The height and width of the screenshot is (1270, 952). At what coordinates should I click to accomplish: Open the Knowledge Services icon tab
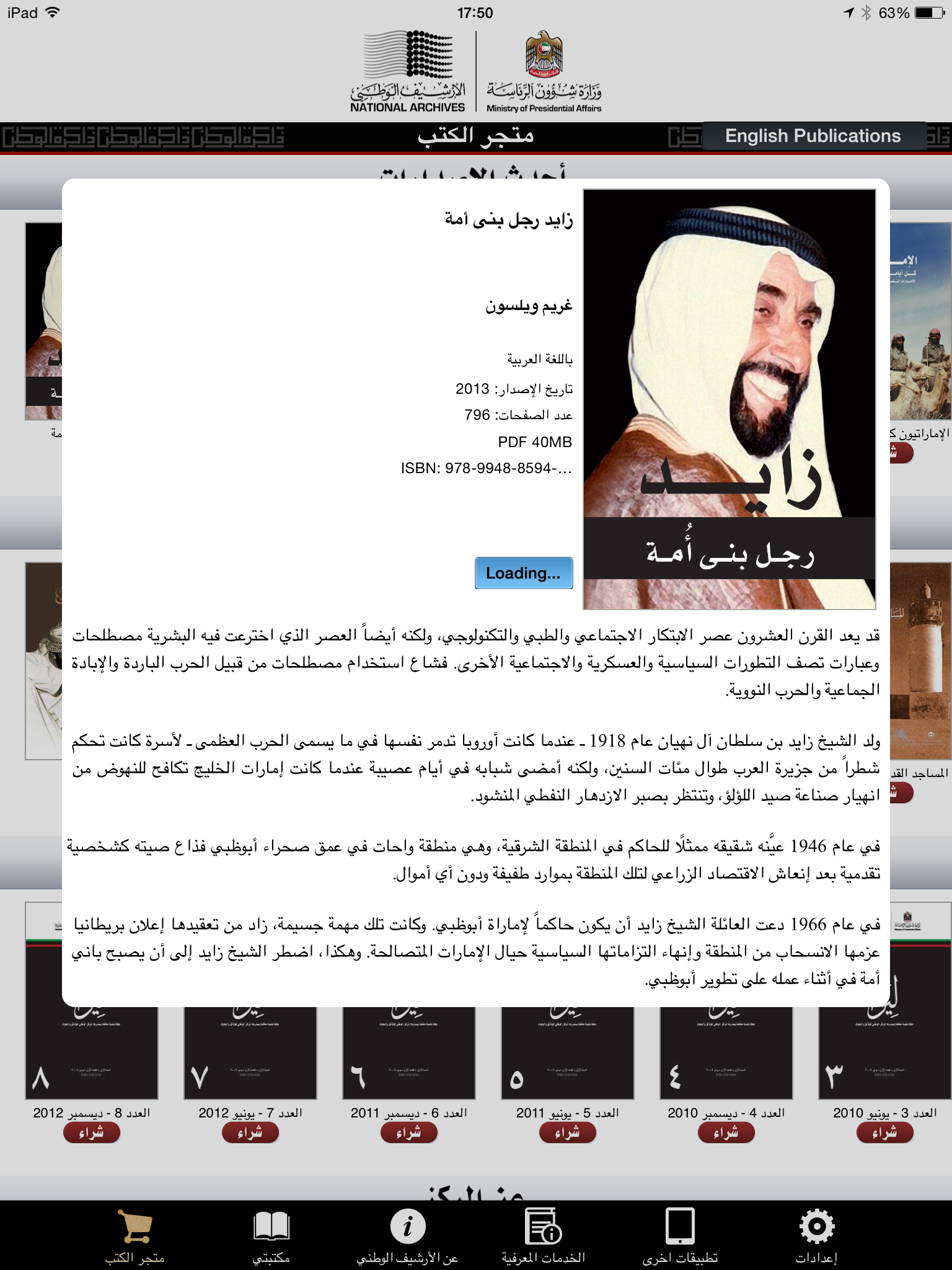544,1226
